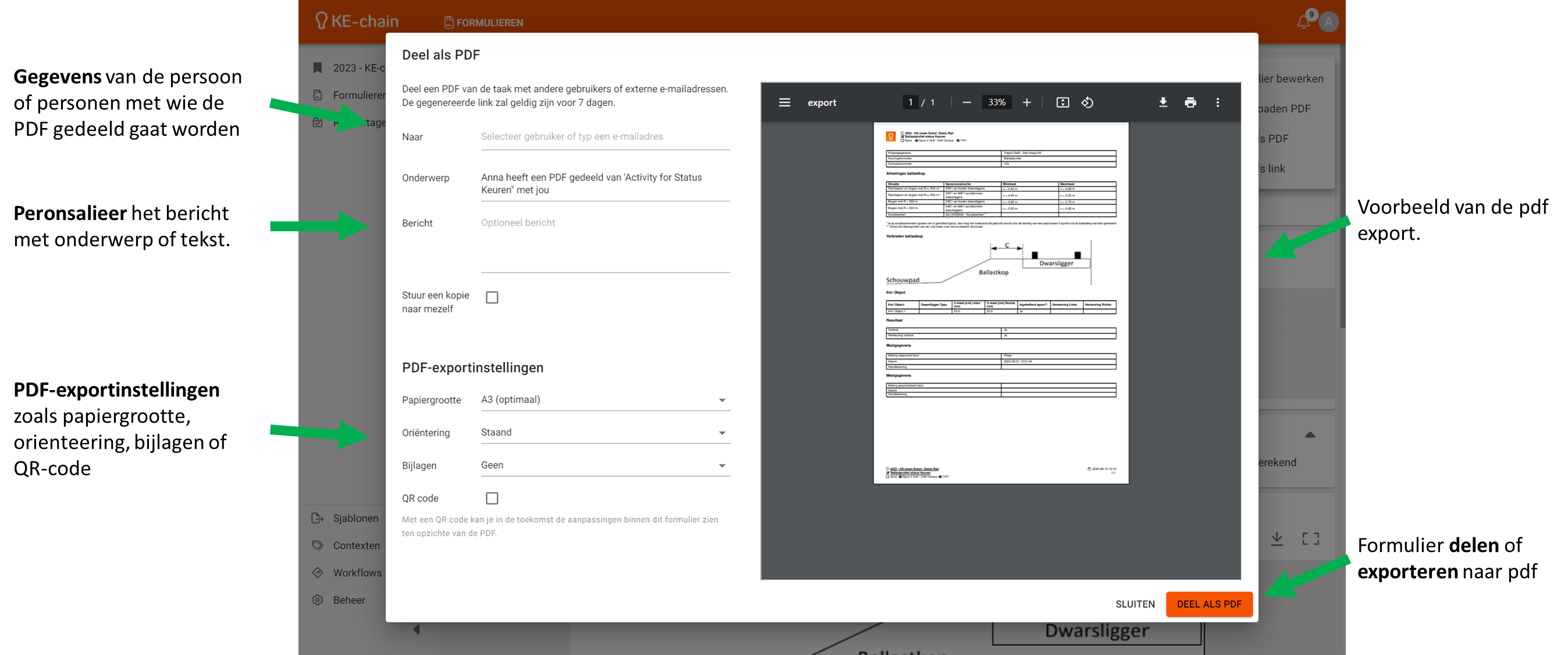Click fit to page icon
Screen dimensions: 1568x655
click(x=1062, y=102)
